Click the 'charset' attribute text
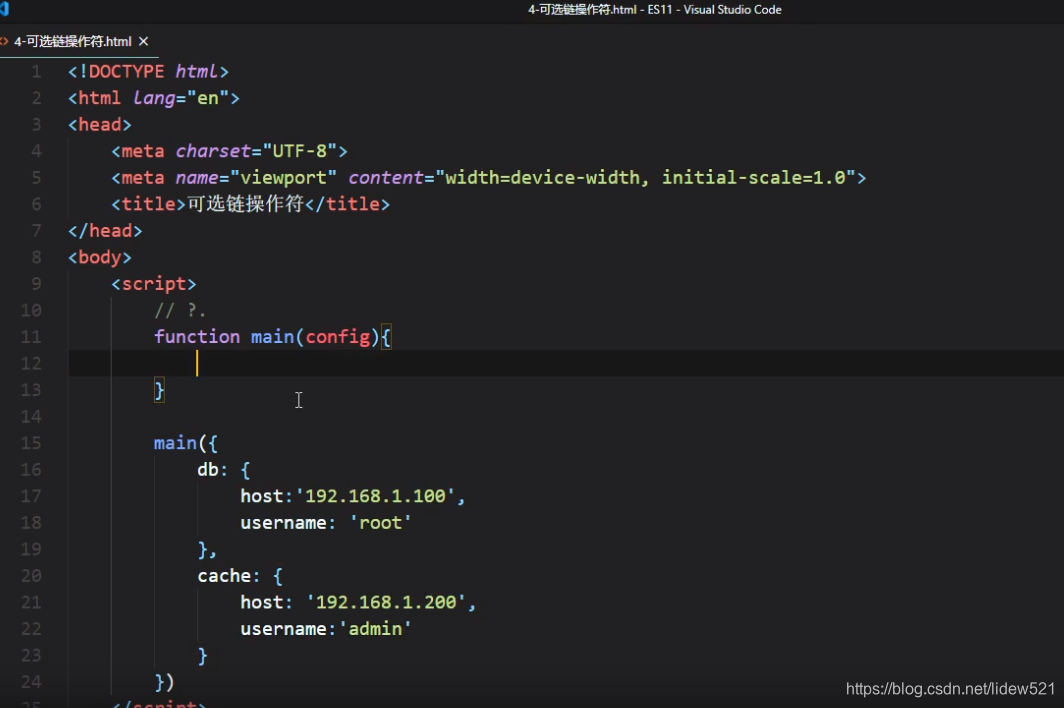The width and height of the screenshot is (1064, 708). tap(213, 151)
